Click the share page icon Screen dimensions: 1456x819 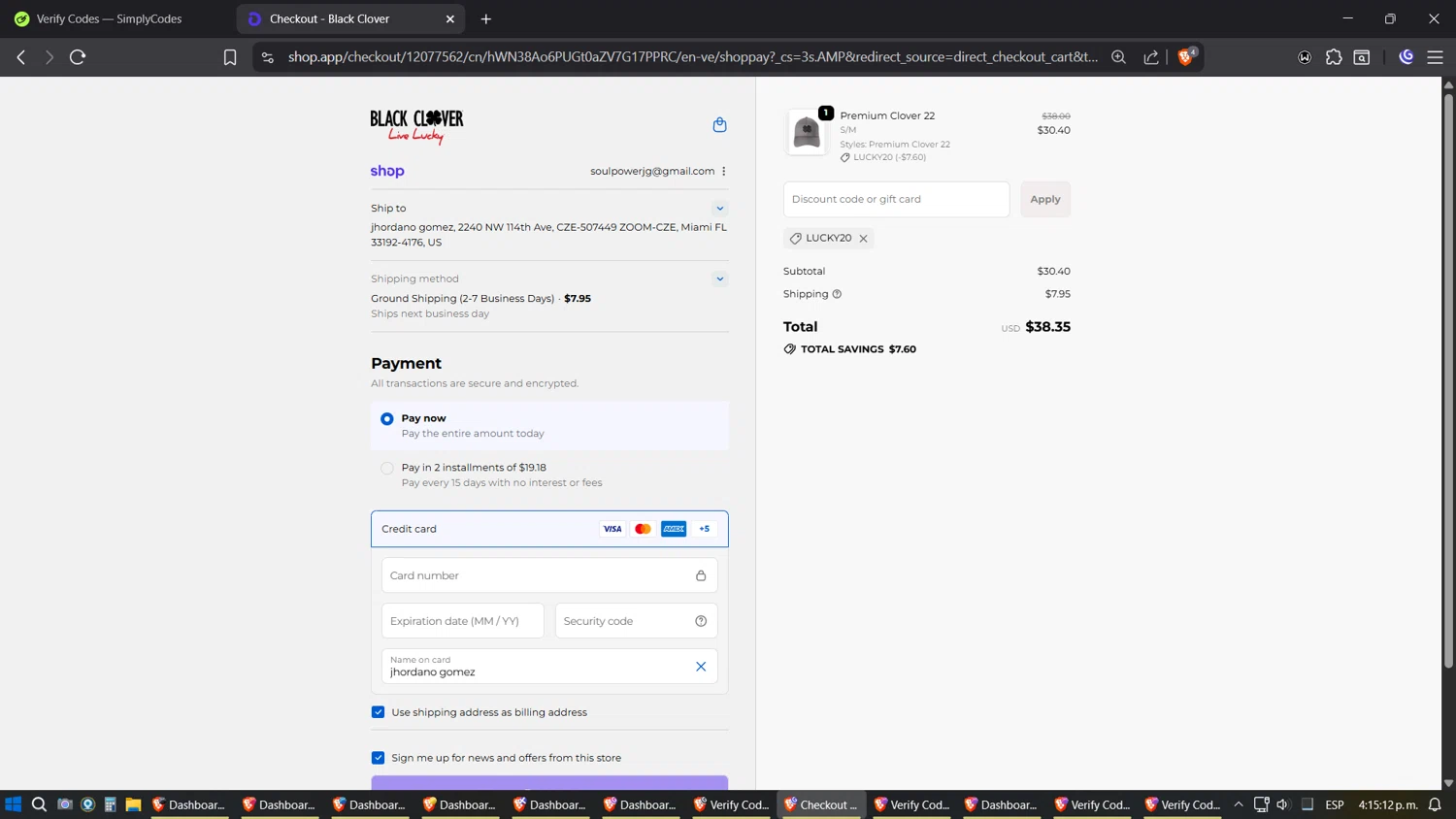pyautogui.click(x=1151, y=57)
